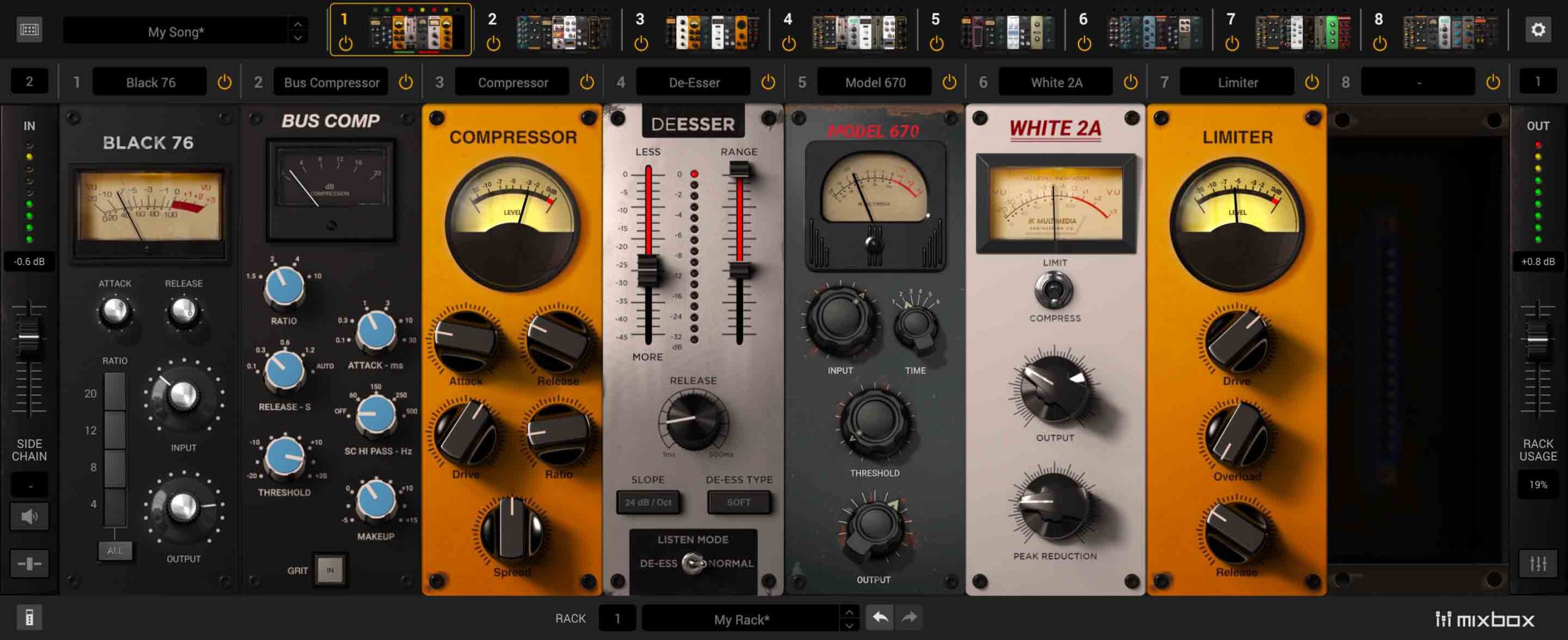This screenshot has height=640, width=1568.
Task: Toggle power for rack 4 at top
Action: click(789, 43)
